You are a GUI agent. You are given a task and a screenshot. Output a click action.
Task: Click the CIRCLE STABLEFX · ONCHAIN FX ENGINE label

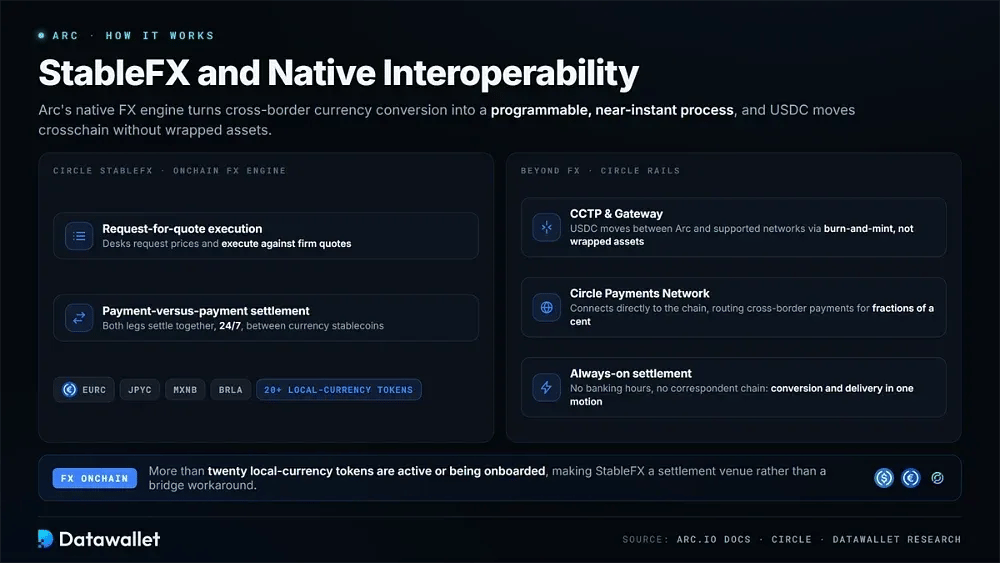[x=170, y=171]
